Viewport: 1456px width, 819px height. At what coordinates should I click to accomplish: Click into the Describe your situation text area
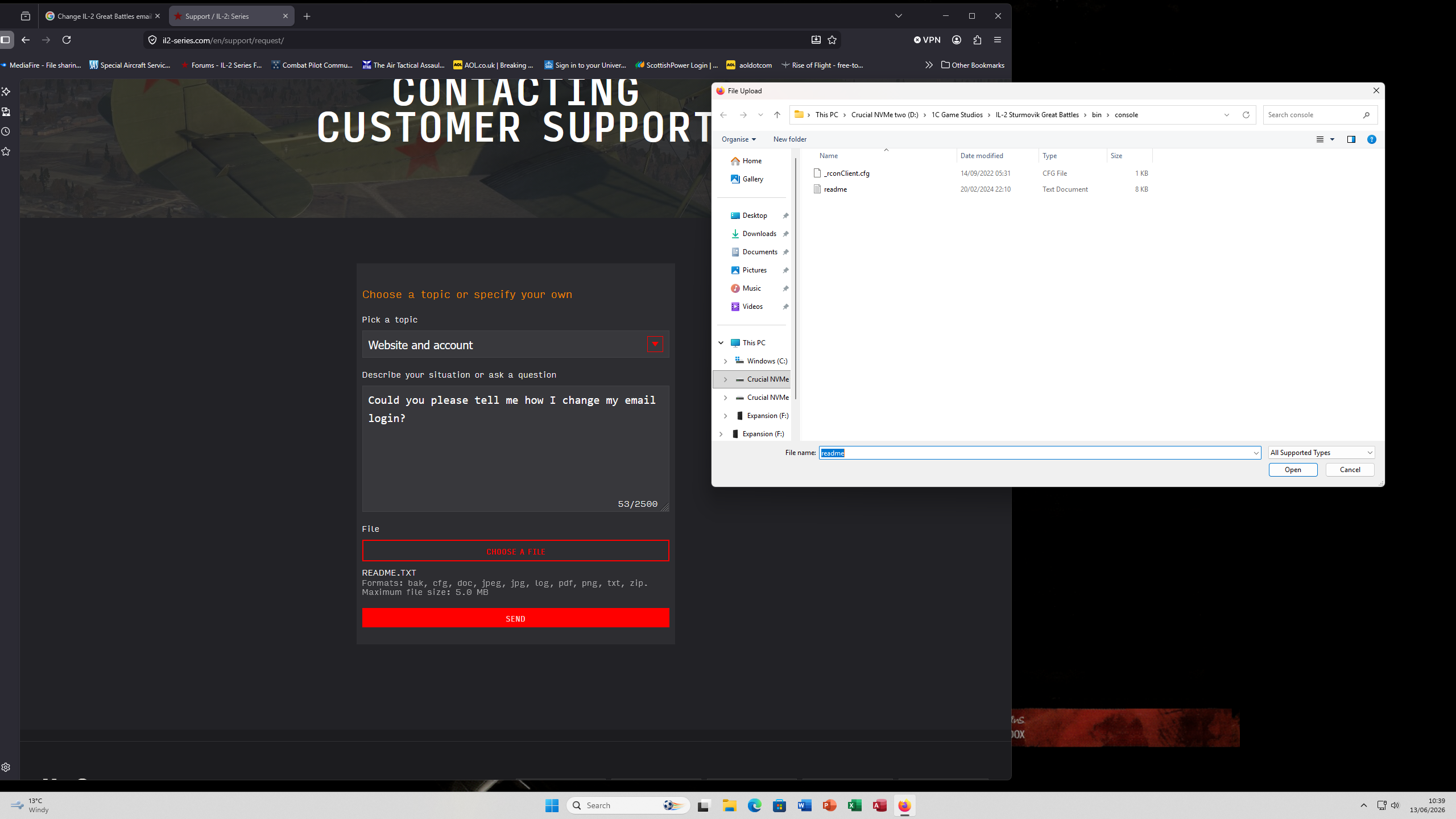point(515,449)
